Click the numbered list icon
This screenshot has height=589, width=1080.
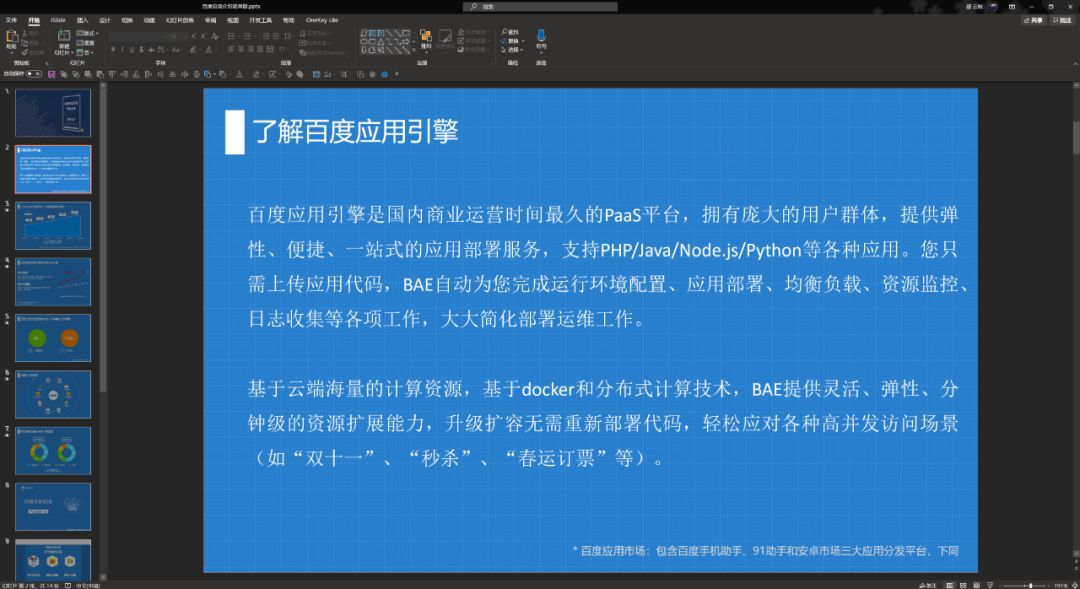(247, 36)
